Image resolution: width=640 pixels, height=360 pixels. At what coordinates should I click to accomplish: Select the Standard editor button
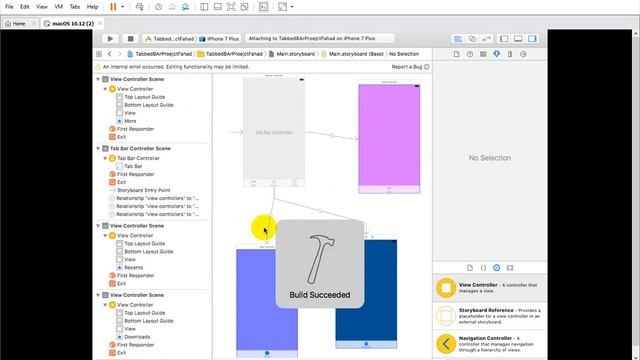[458, 39]
